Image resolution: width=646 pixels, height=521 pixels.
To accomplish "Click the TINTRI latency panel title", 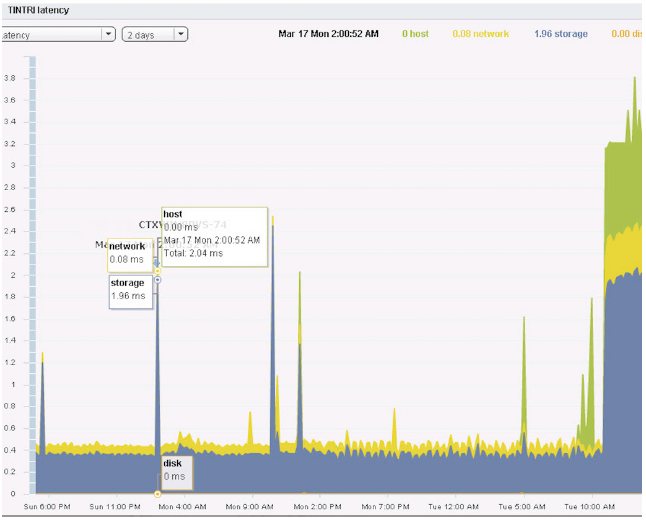I will (x=38, y=10).
